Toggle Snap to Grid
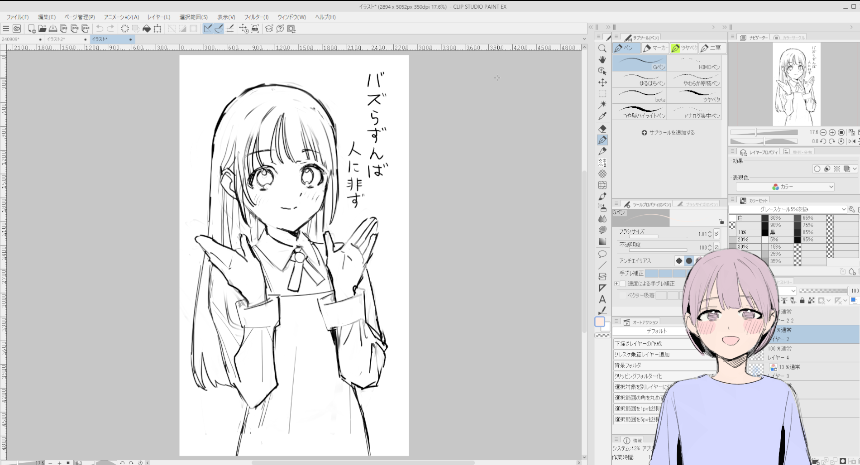This screenshot has width=860, height=465. pos(230,29)
